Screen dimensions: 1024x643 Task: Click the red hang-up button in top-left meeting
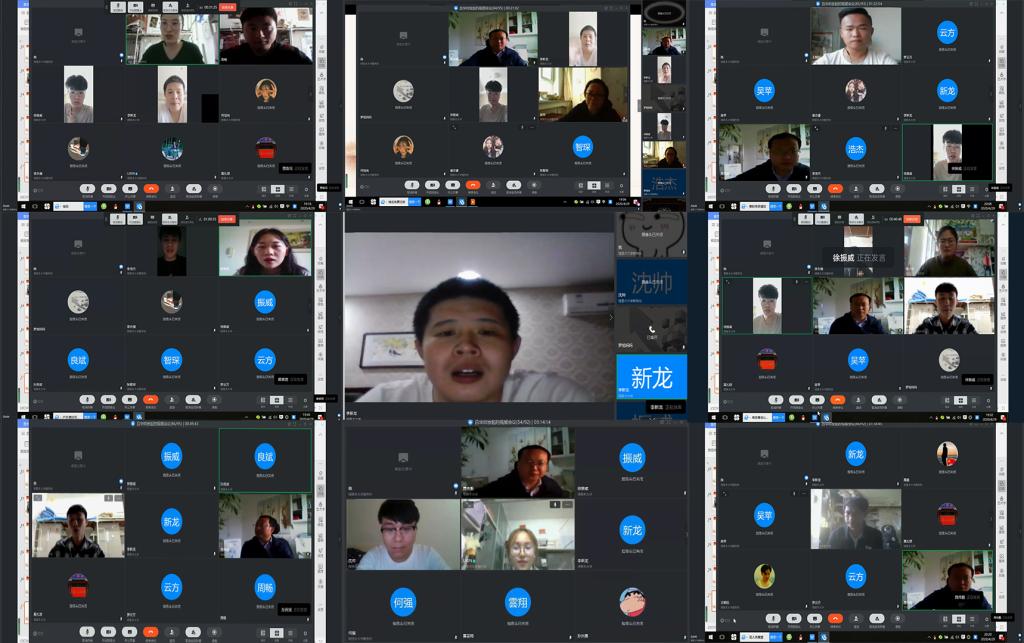click(151, 188)
